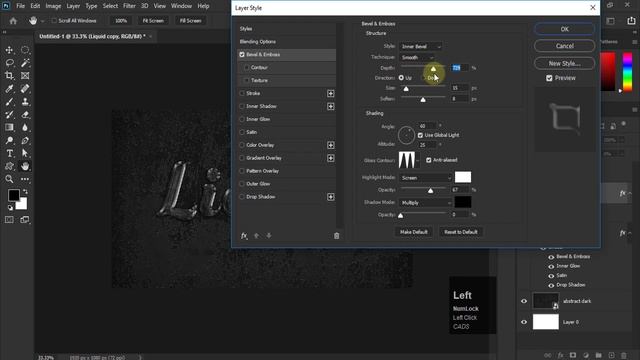Select the Path Selection tool
640x360 pixels.
pyautogui.click(x=25, y=153)
